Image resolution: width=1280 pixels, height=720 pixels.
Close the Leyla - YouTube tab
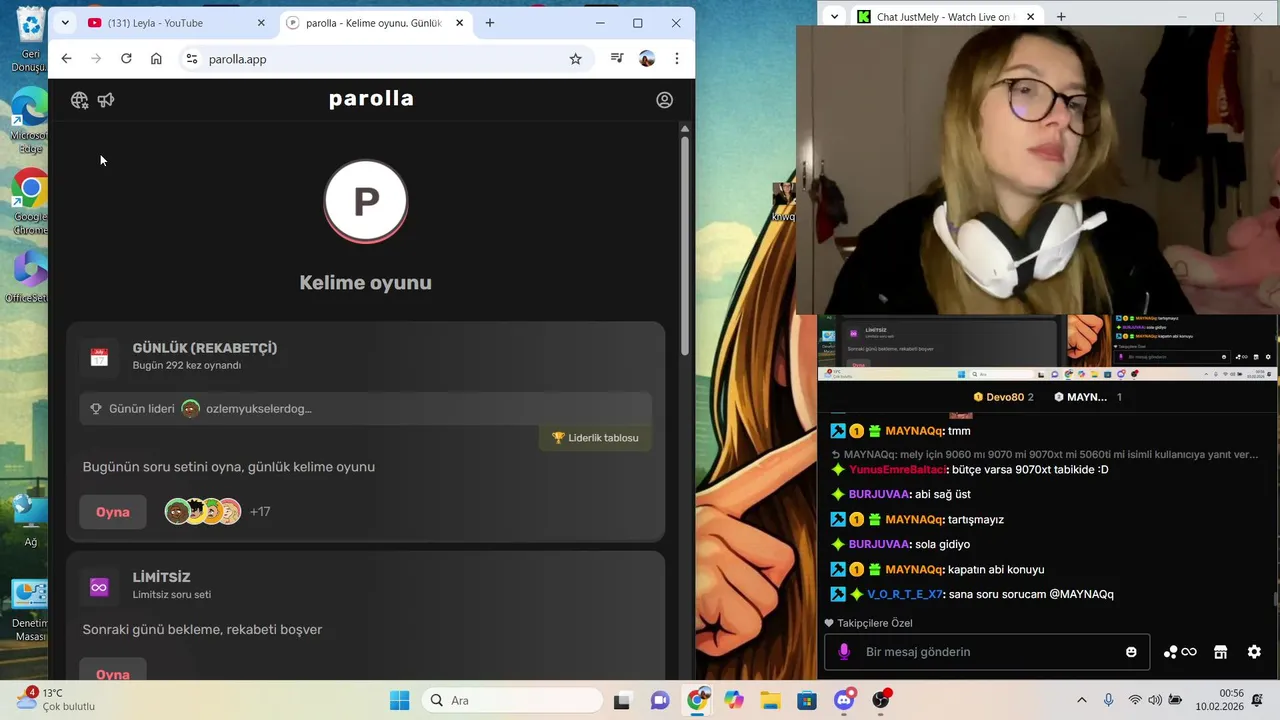tap(261, 23)
